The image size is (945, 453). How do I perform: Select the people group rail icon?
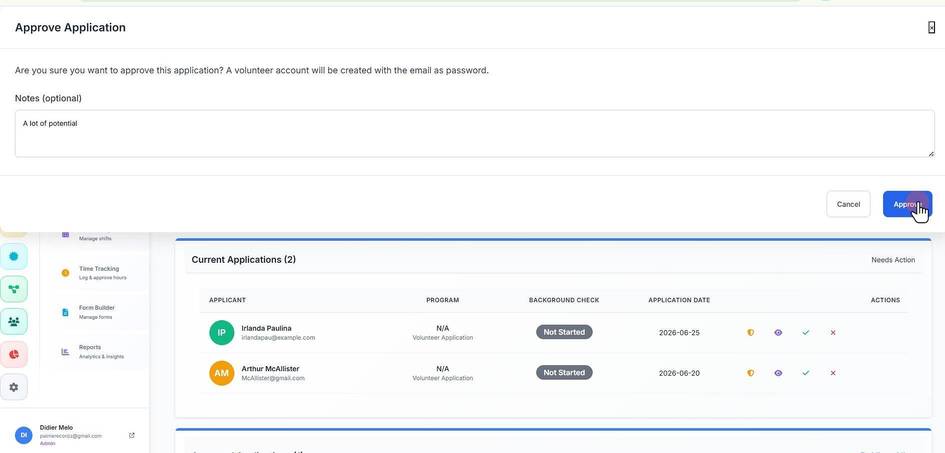(x=14, y=322)
